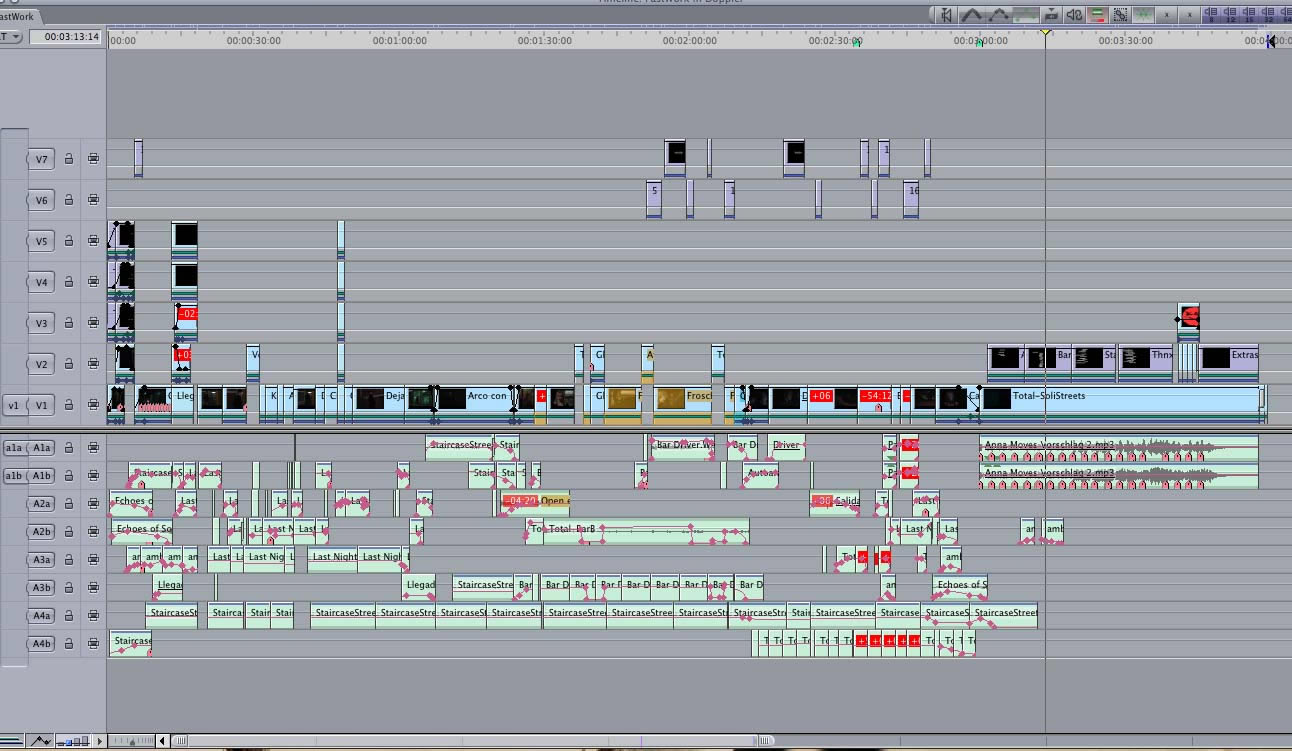Open the track layout popup arrow
Viewport: 1292px width, 751px height.
click(99, 741)
